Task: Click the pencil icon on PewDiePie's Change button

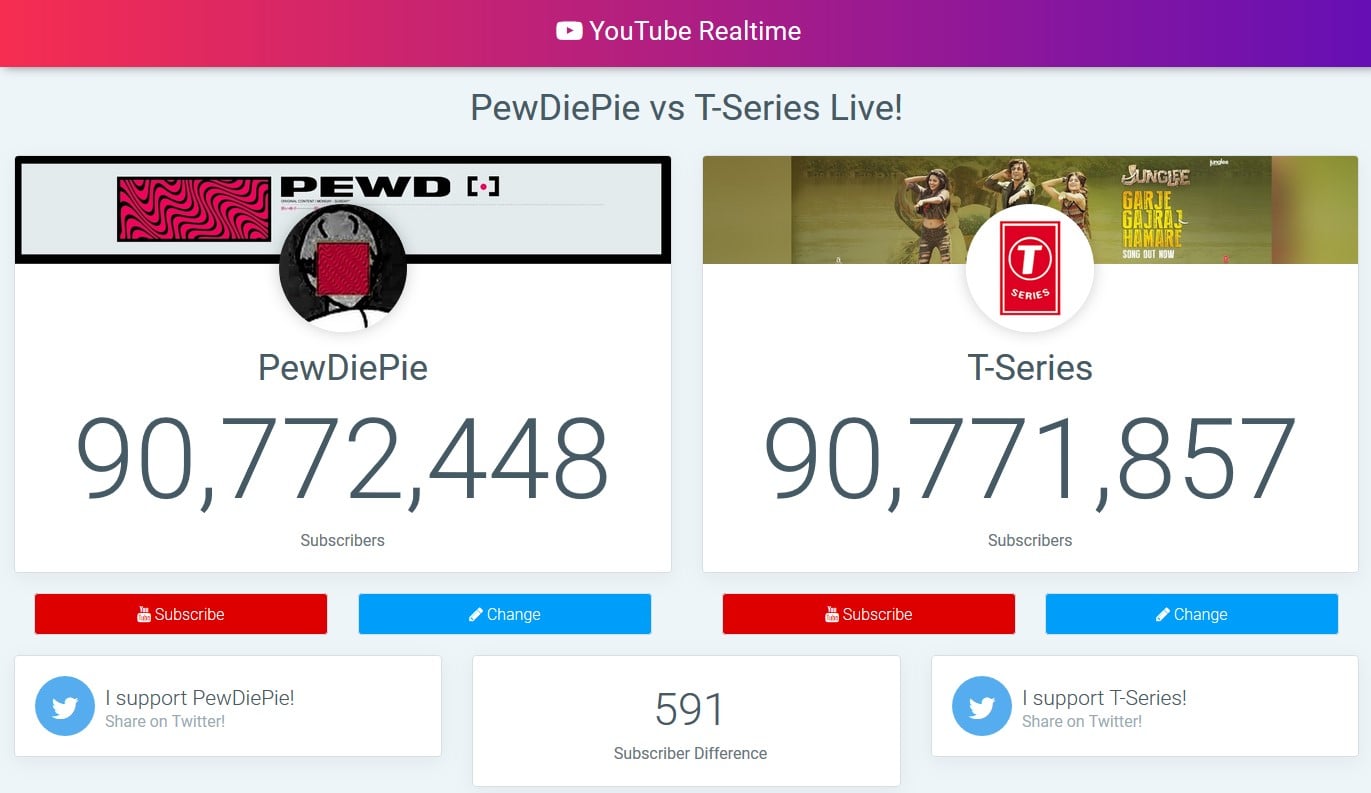Action: coord(476,614)
